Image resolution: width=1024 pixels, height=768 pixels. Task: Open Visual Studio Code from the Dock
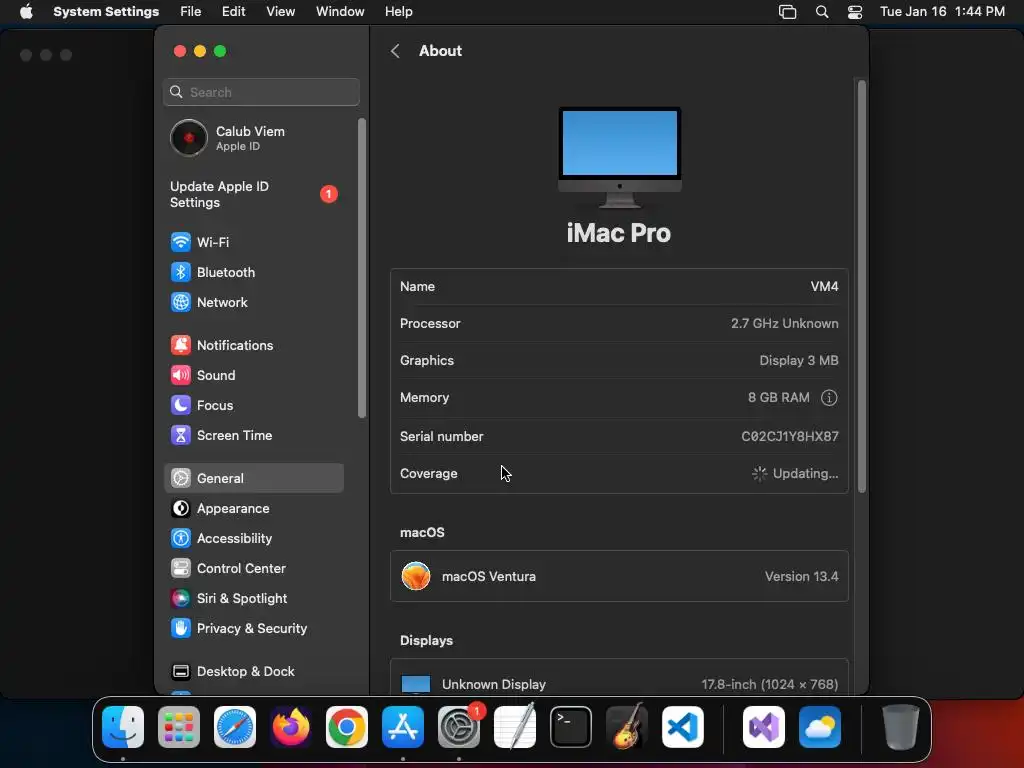tap(682, 727)
